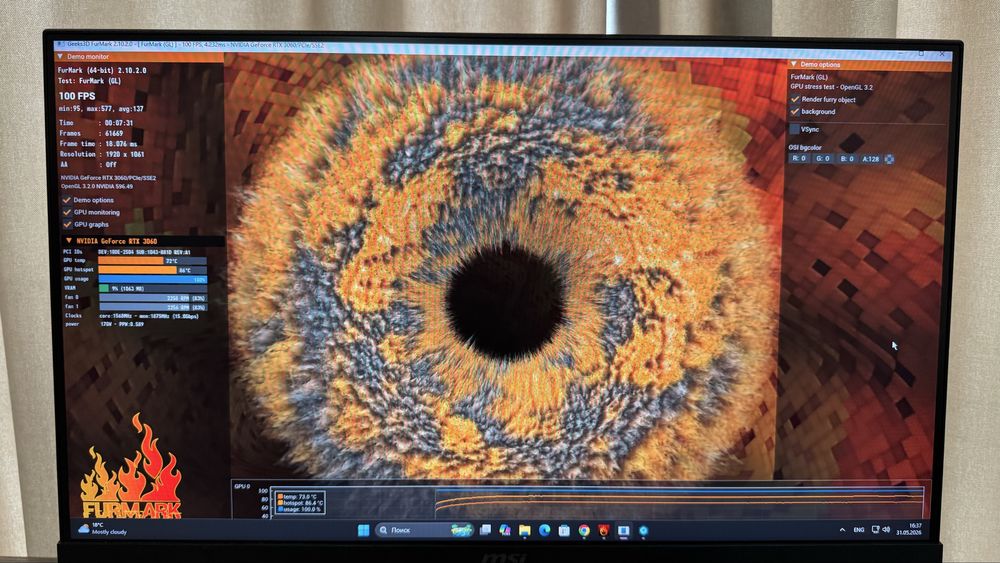Viewport: 1000px width, 563px height.
Task: Click the GPU 0 graph label
Action: (242, 486)
